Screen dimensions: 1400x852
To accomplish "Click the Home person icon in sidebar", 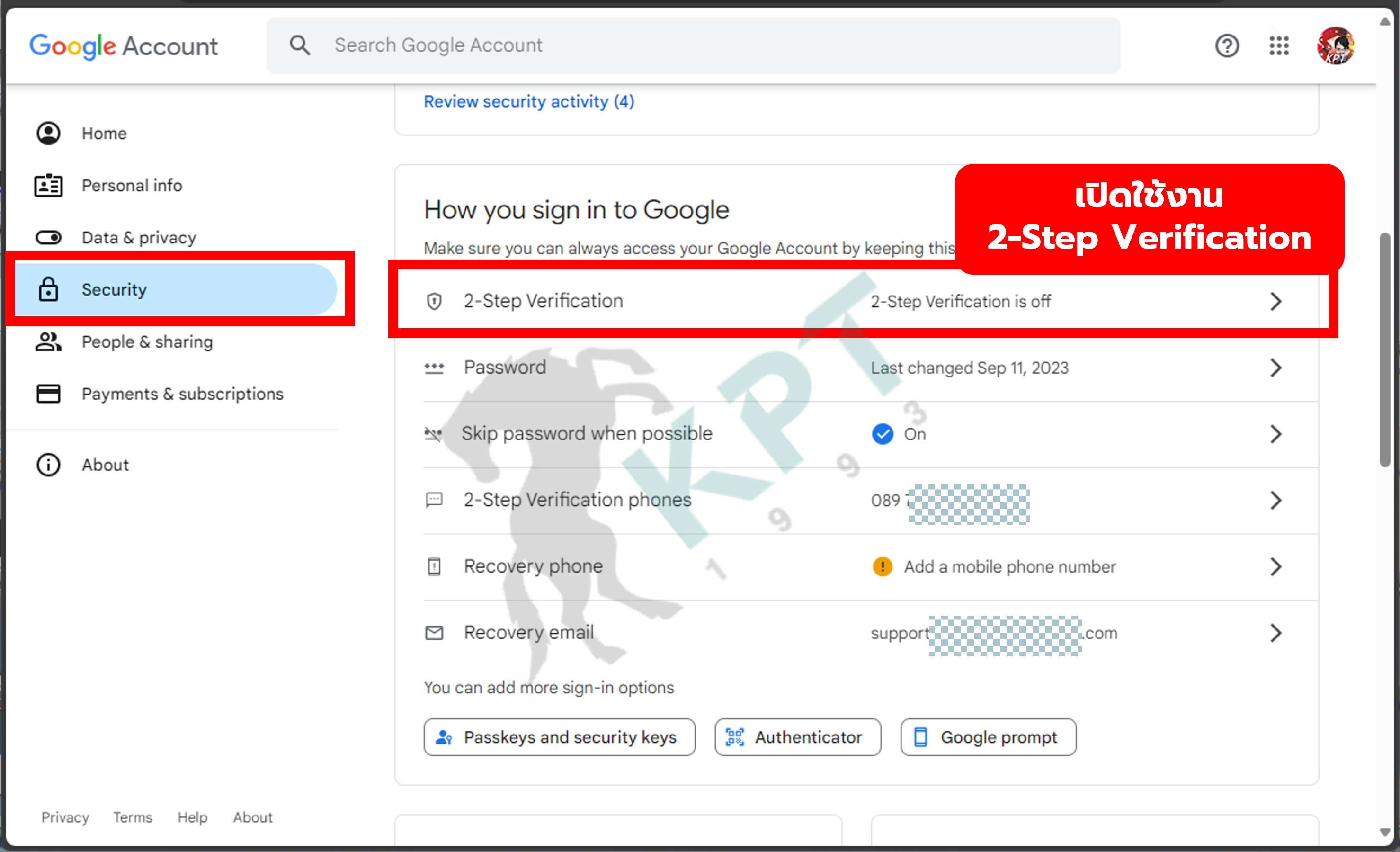I will 48,133.
